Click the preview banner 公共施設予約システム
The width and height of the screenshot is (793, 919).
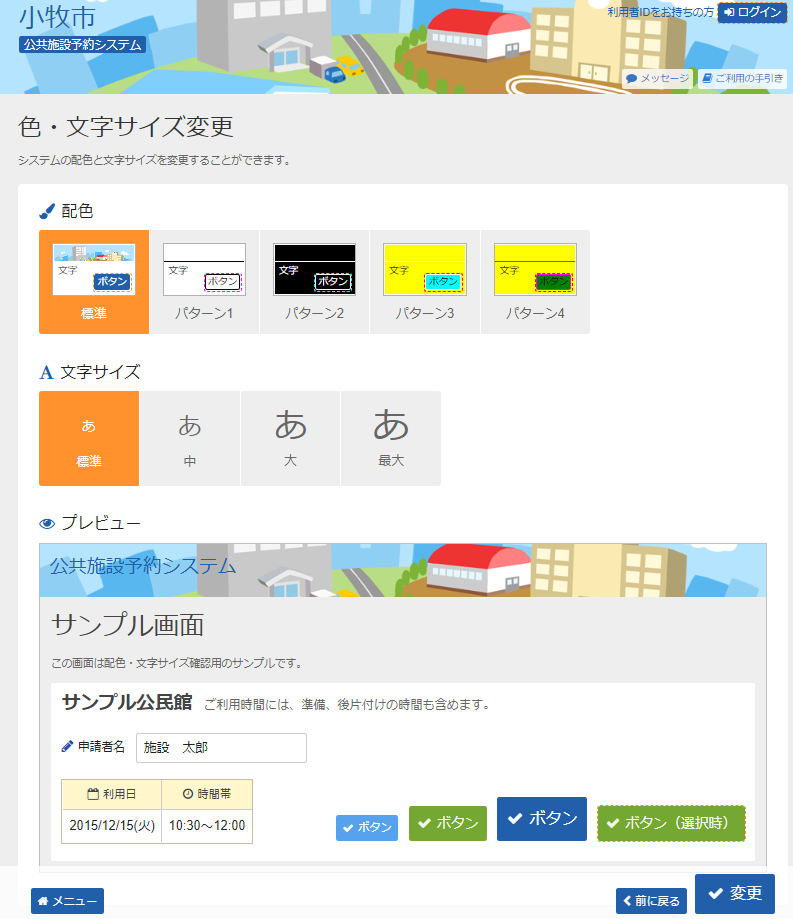tap(143, 566)
